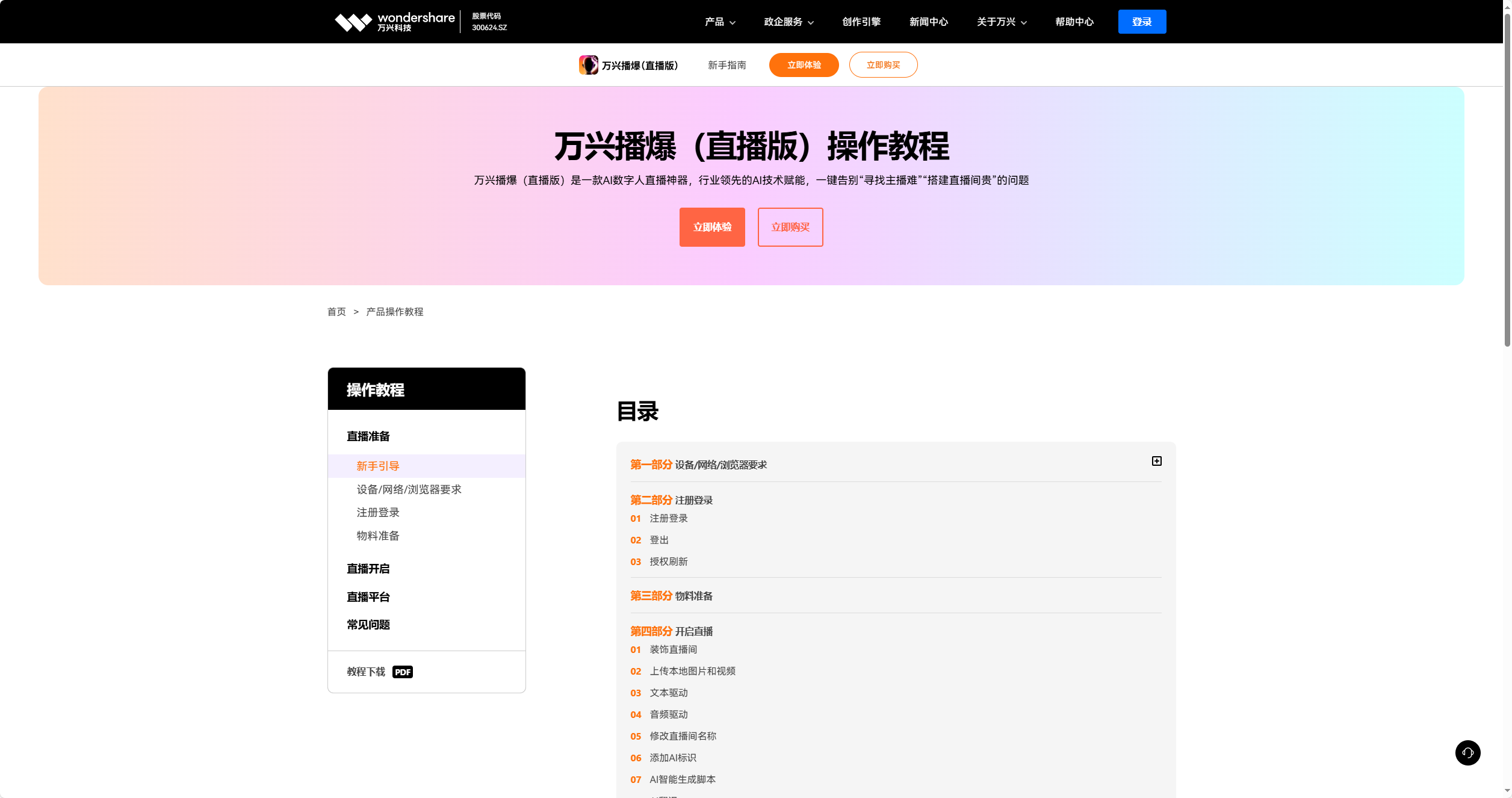Click the 万兴播爆 product app icon
Screen dimensions: 1512x798
[588, 65]
